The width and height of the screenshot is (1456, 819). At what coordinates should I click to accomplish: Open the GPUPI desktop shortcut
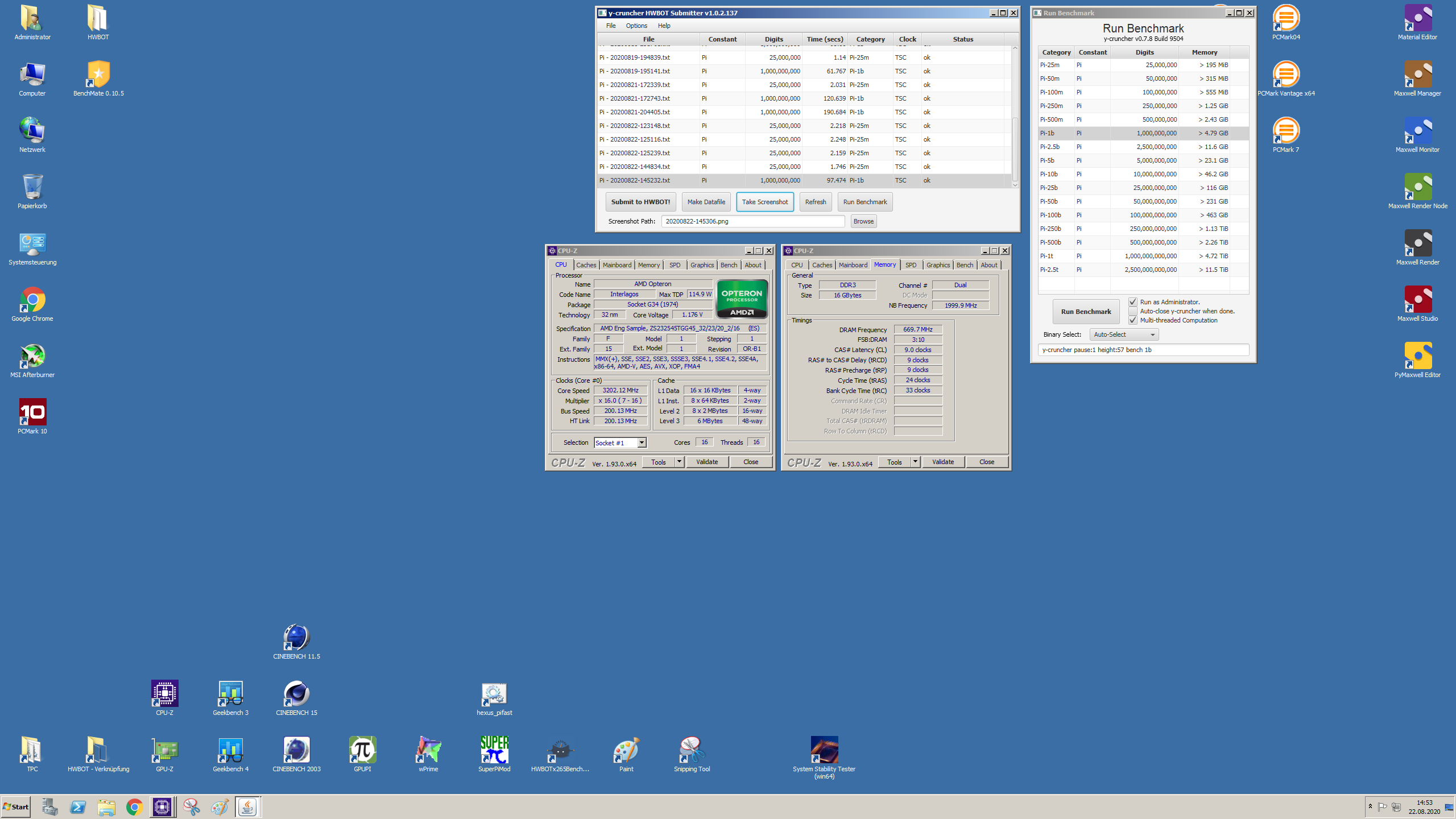point(362,754)
